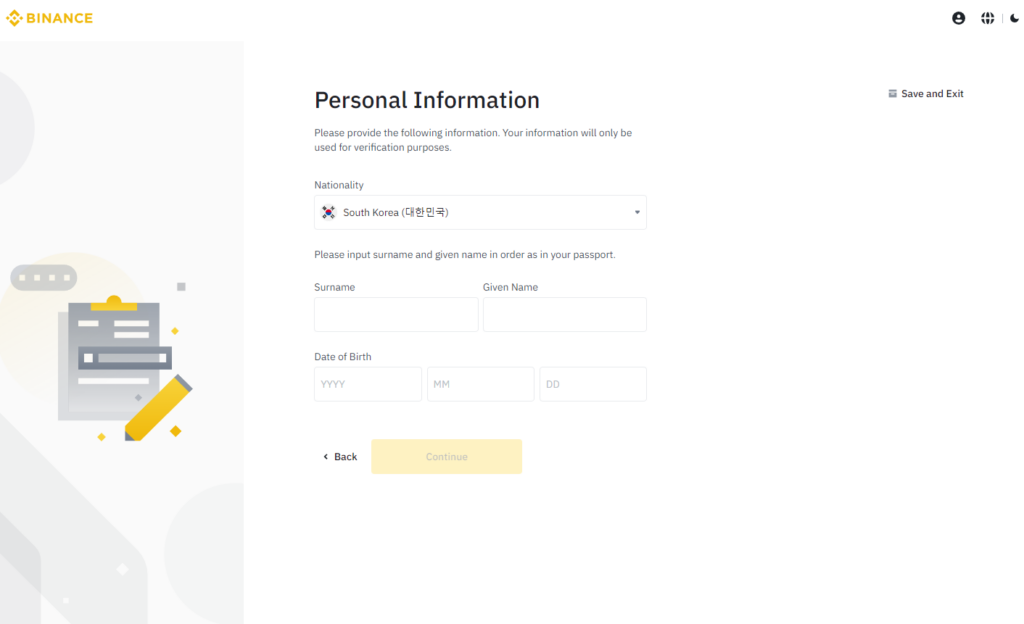Open the user account profile icon
The height and width of the screenshot is (624, 1024).
tap(958, 18)
